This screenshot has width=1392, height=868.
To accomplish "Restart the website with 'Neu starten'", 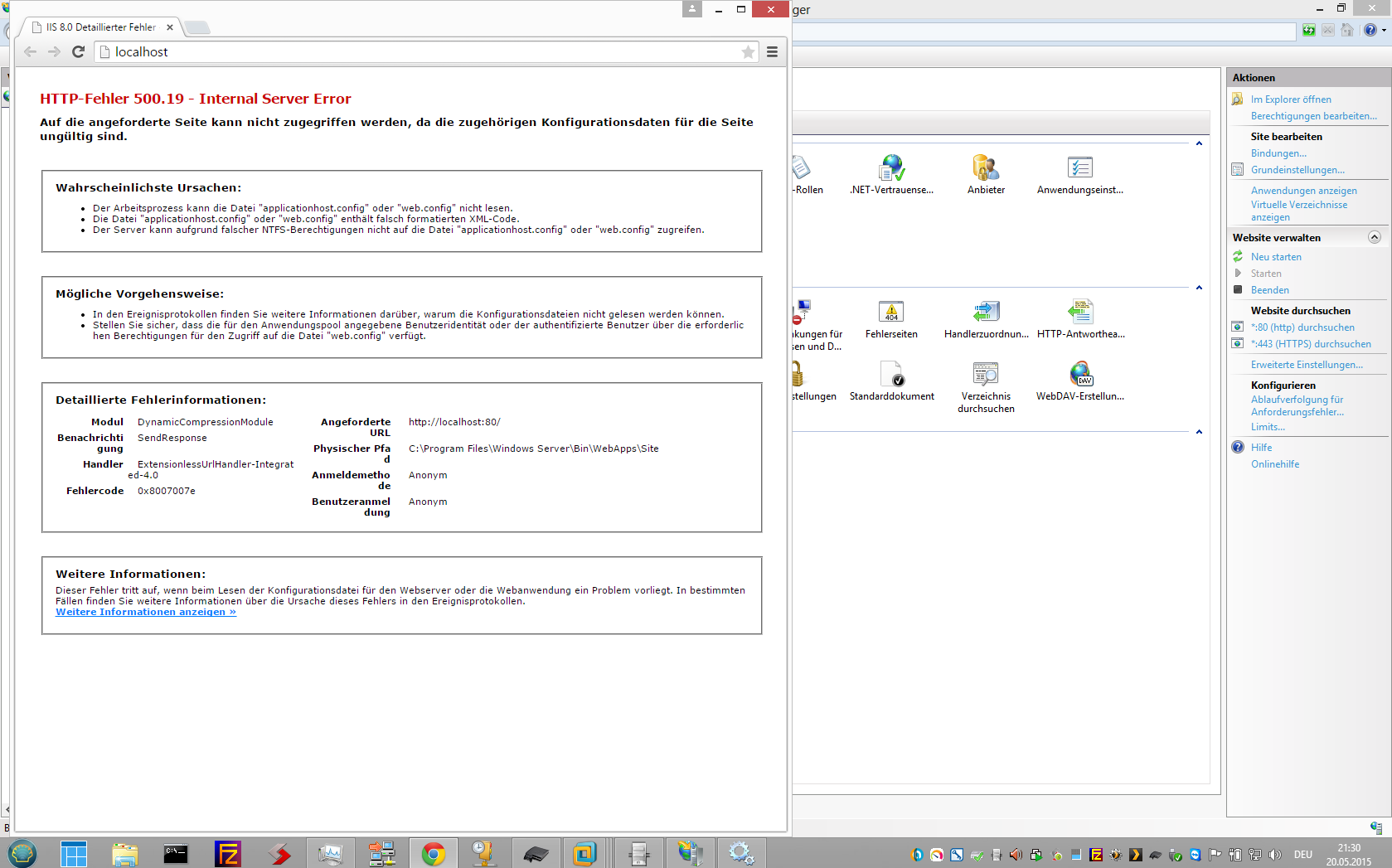I will pyautogui.click(x=1276, y=257).
